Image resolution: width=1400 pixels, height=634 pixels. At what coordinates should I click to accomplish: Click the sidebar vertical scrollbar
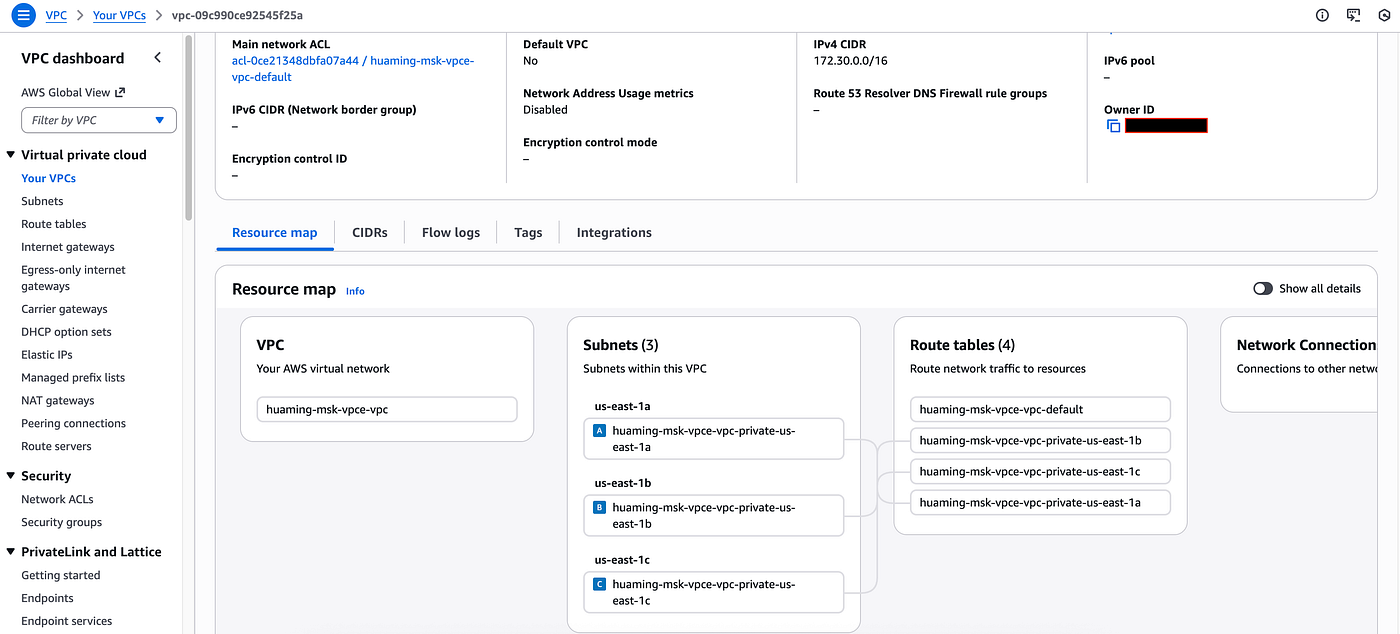click(x=189, y=130)
